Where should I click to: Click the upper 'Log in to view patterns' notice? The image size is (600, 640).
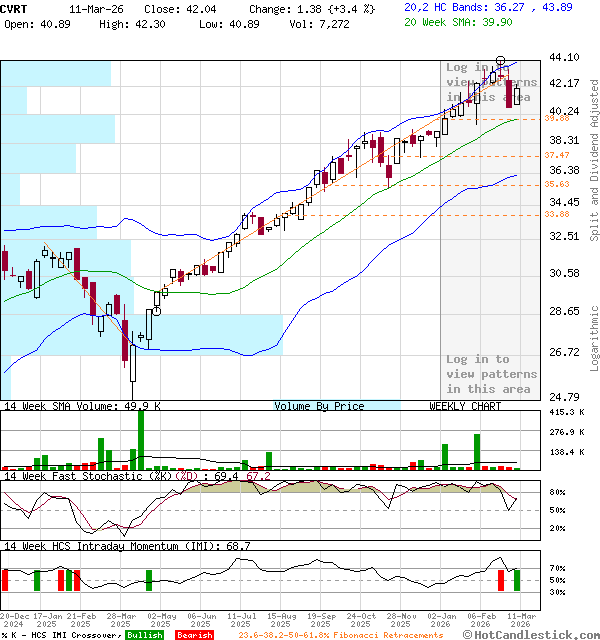click(x=491, y=82)
